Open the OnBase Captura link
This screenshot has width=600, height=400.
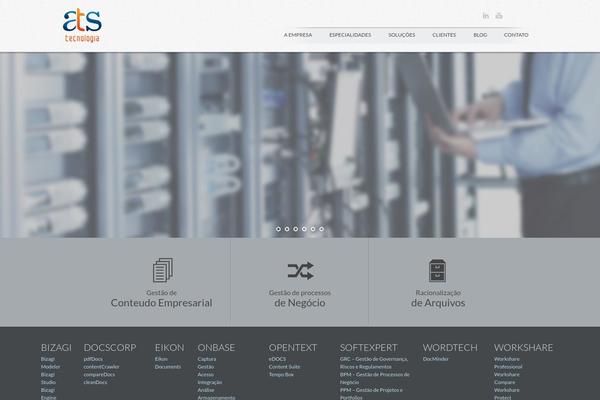207,359
